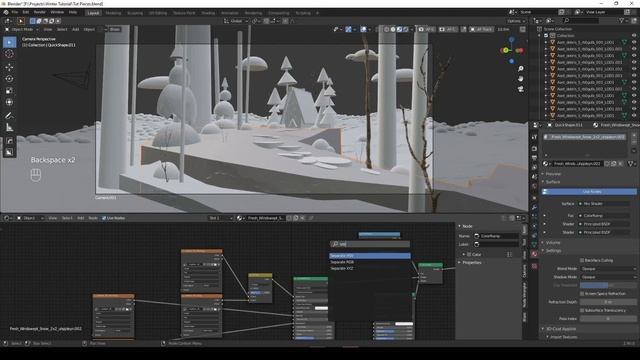Screen dimensions: 640x360
Task: Open the Material properties tab
Action: pos(534,254)
